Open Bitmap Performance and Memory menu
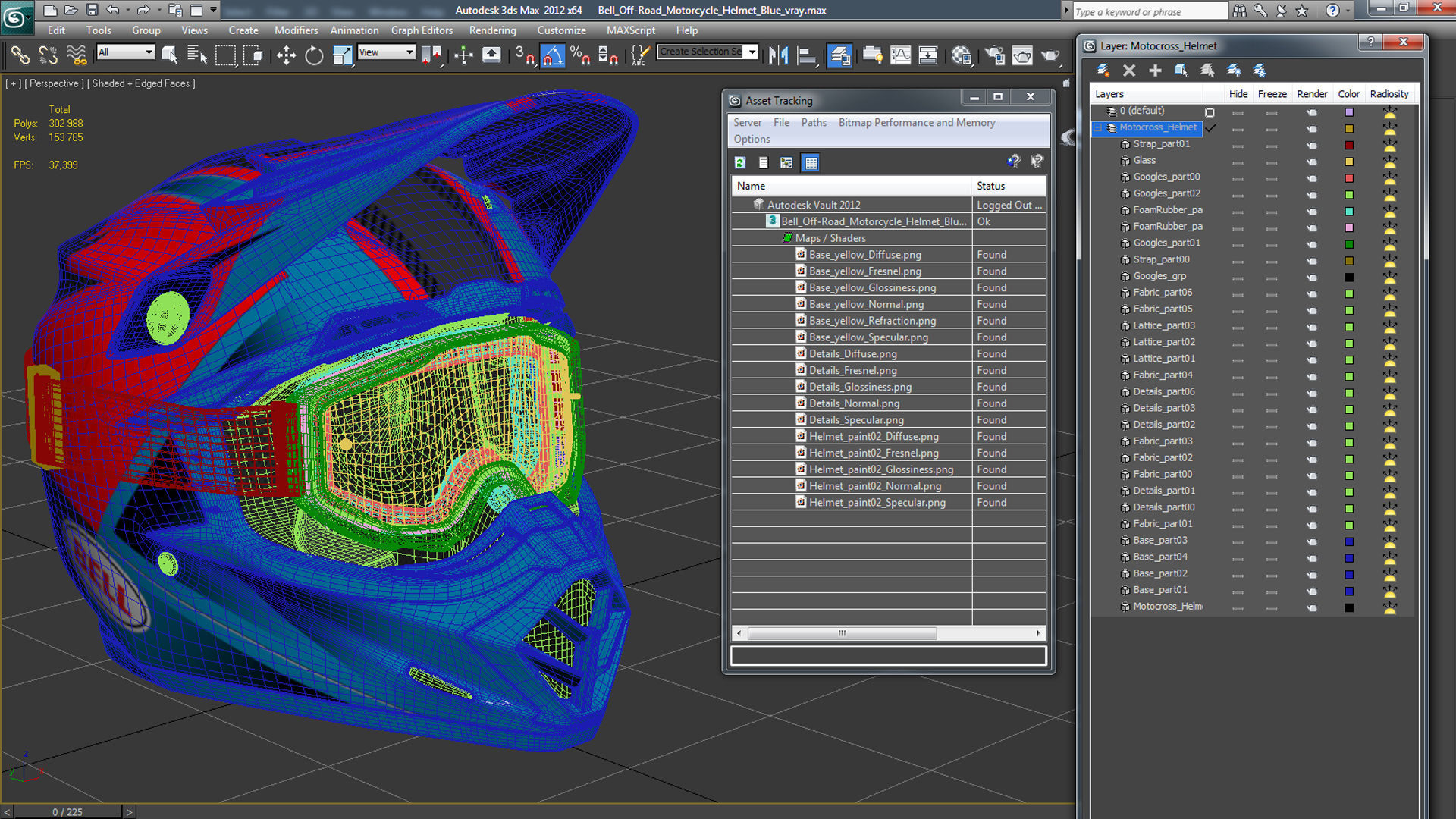Image resolution: width=1456 pixels, height=819 pixels. point(916,122)
